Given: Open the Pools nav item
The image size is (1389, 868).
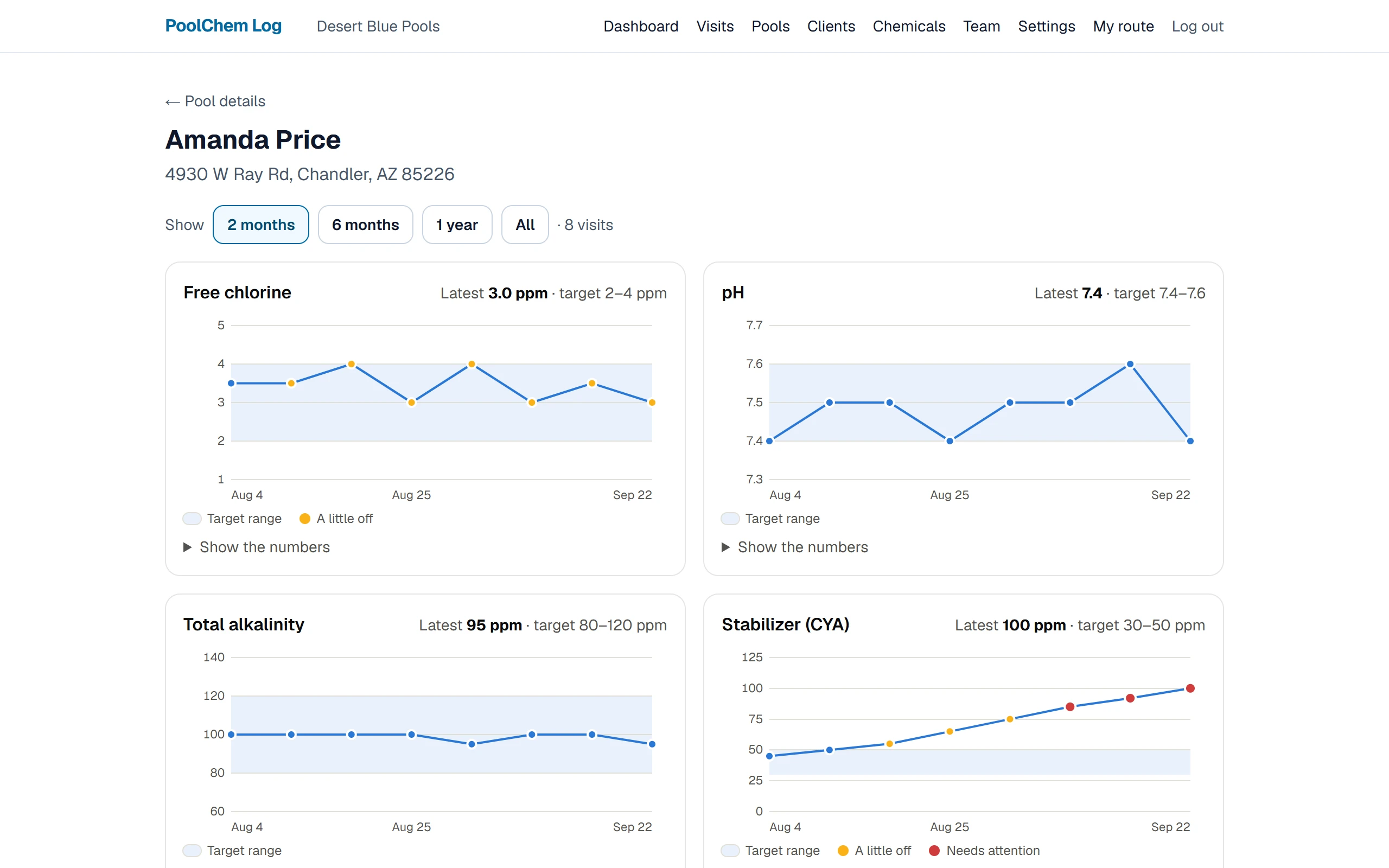Looking at the screenshot, I should [770, 27].
